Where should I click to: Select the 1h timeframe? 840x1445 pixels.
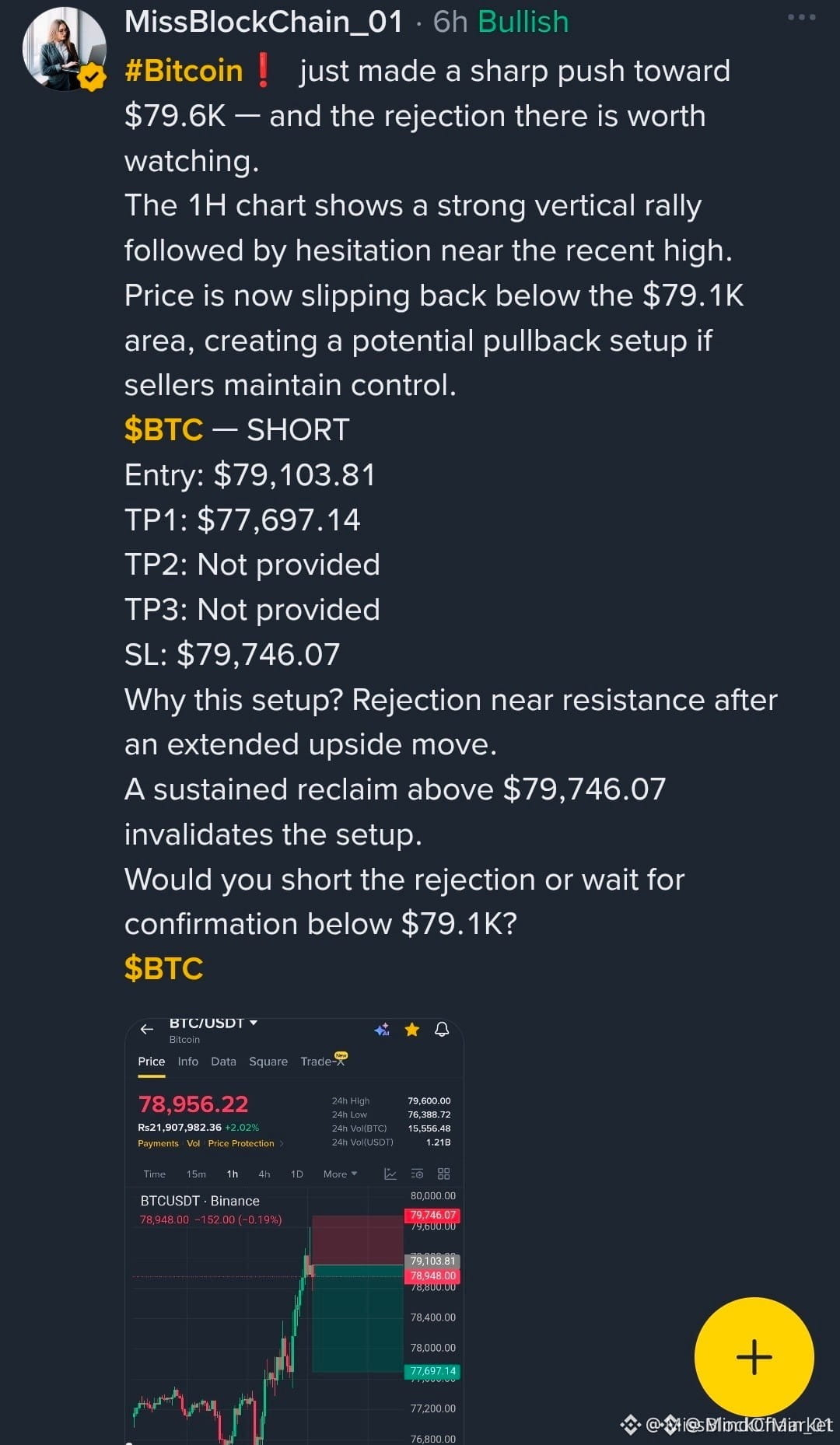pyautogui.click(x=233, y=1174)
